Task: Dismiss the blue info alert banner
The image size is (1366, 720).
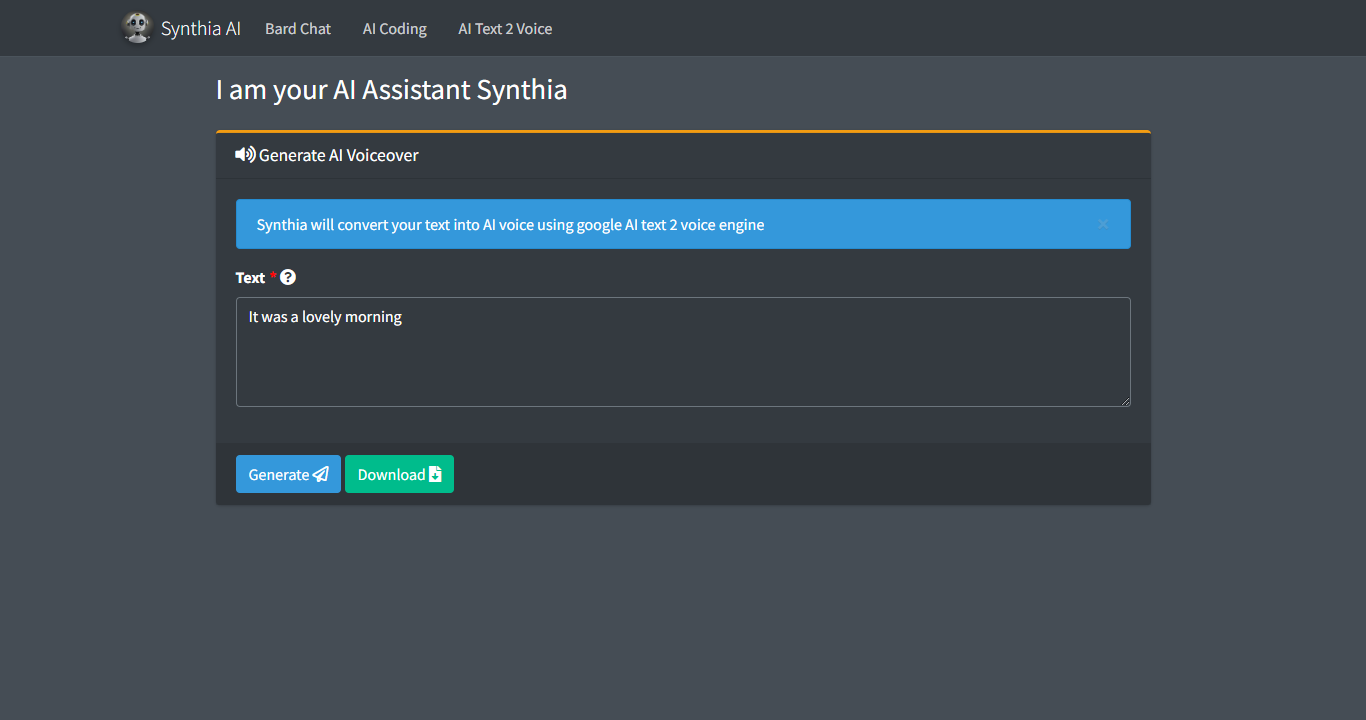Action: (x=1103, y=224)
